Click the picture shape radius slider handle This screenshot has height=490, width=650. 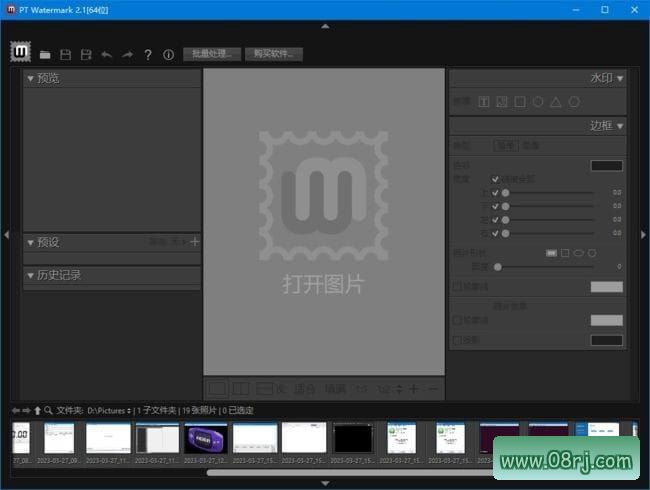(498, 267)
